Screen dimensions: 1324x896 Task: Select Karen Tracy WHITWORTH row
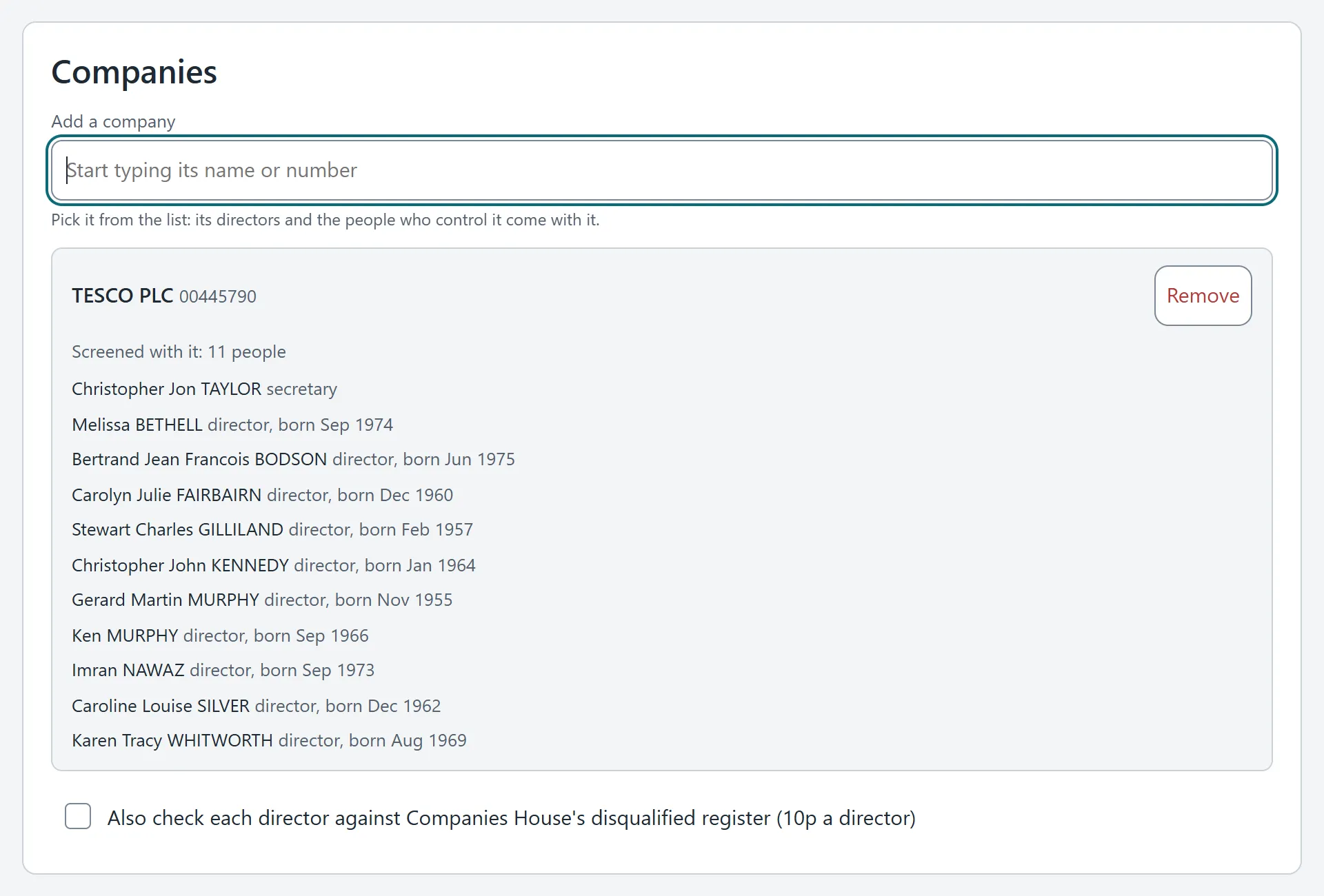coord(269,741)
